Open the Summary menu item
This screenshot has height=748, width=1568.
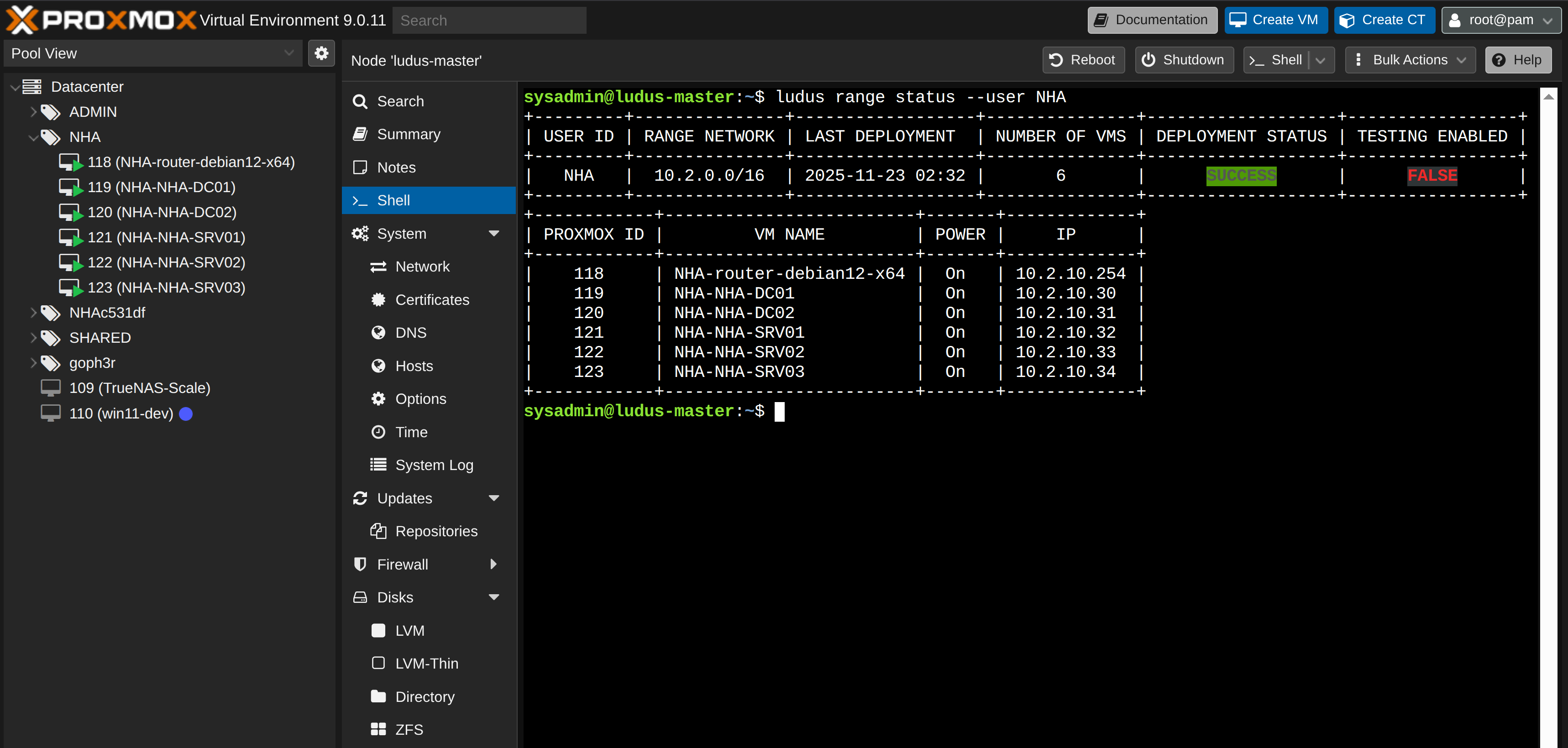409,135
